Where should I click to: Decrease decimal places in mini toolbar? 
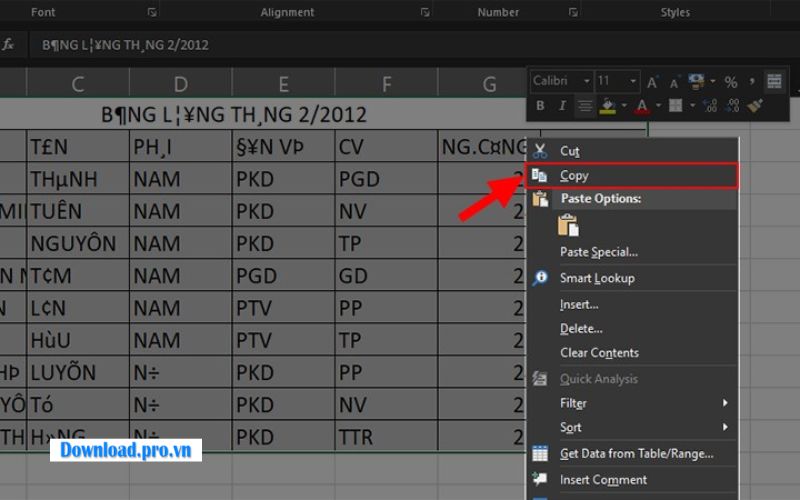tap(733, 106)
